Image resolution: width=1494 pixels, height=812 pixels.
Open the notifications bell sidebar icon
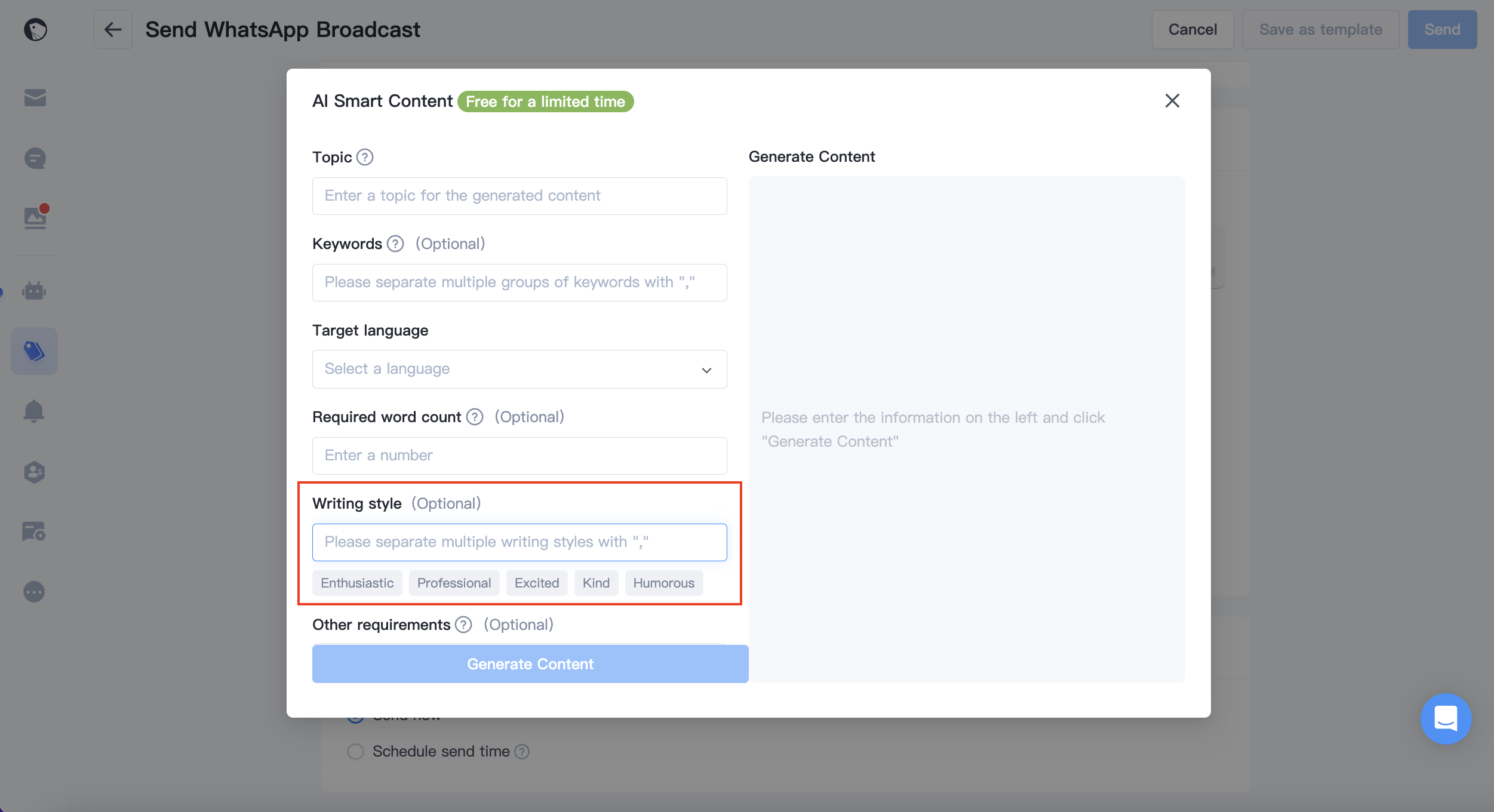coord(34,411)
